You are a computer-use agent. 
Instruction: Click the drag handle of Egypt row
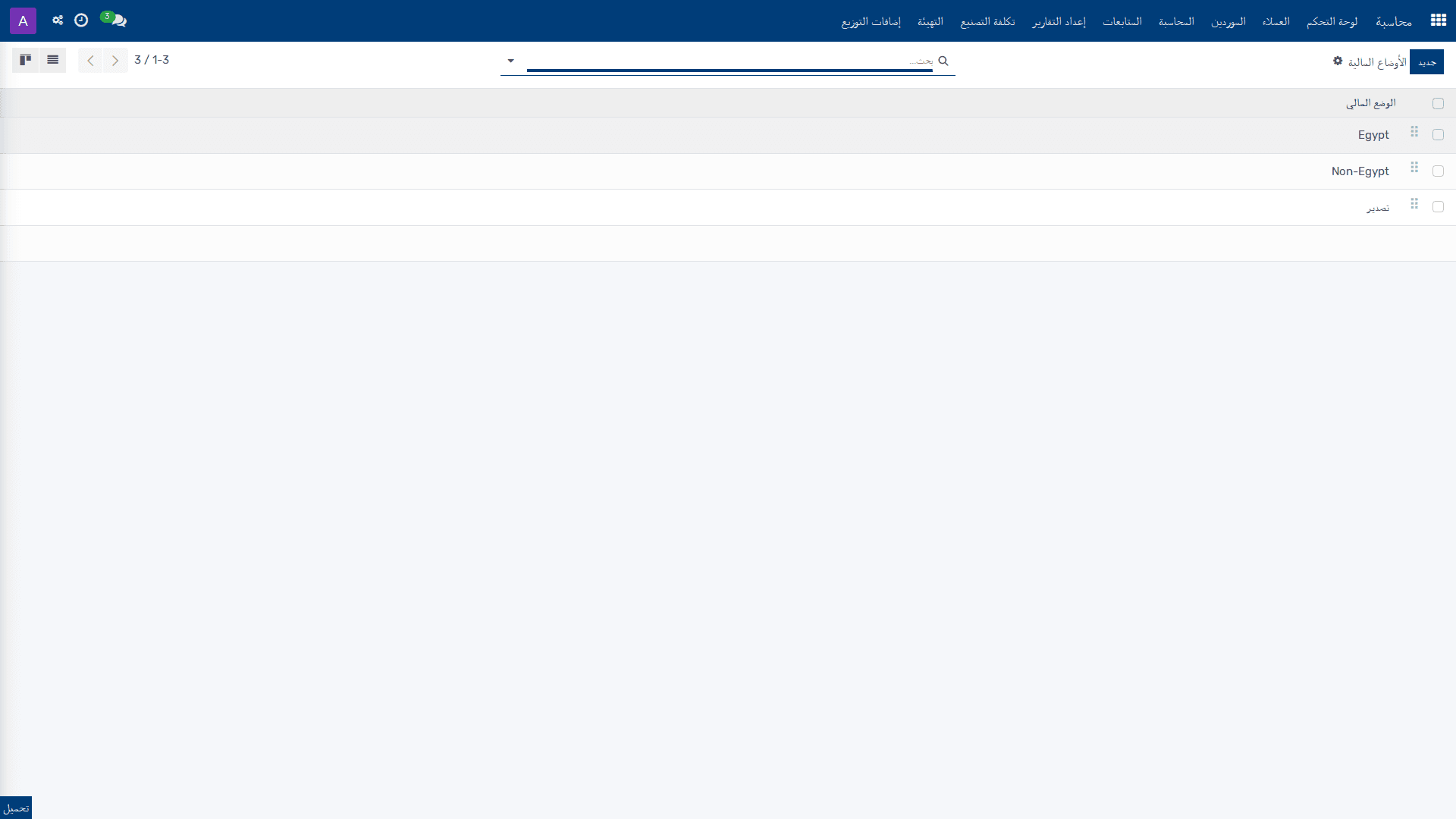pos(1414,132)
